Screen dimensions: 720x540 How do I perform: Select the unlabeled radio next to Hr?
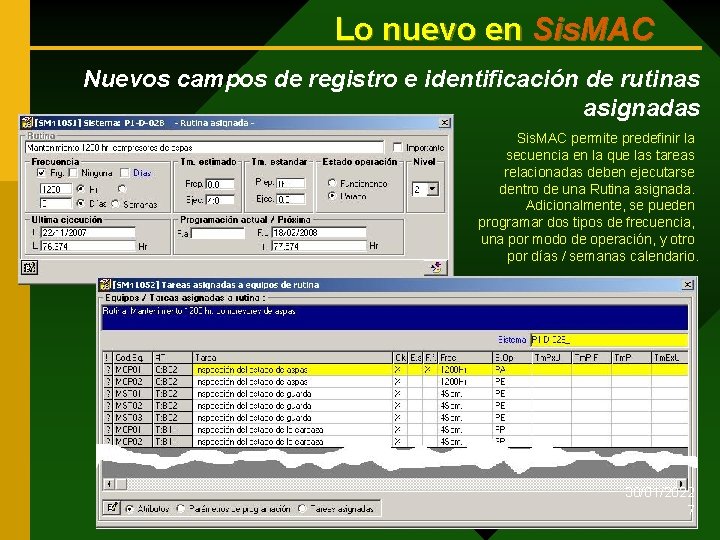point(122,189)
